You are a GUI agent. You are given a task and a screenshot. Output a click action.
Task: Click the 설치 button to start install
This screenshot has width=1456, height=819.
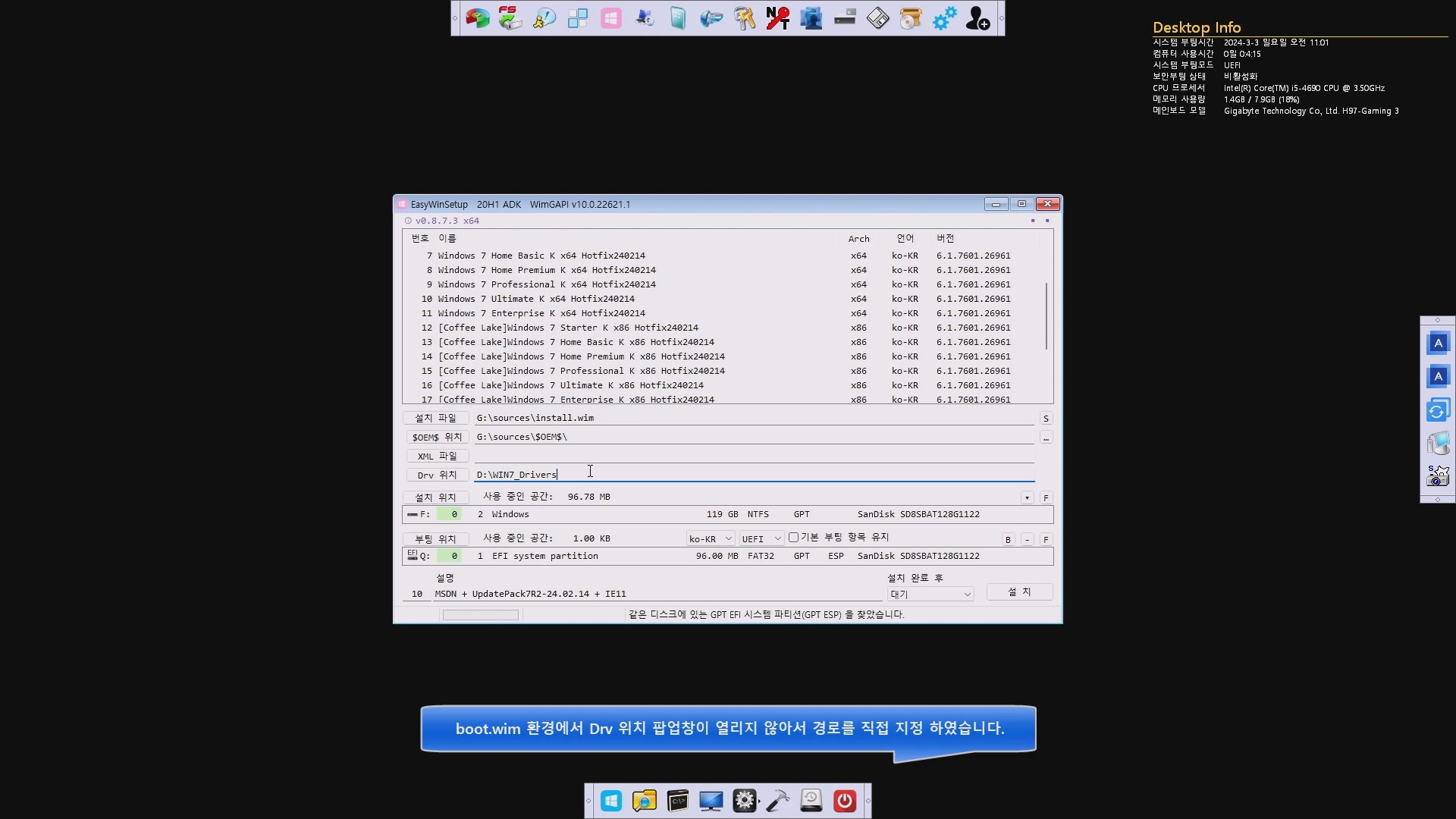[x=1019, y=592]
